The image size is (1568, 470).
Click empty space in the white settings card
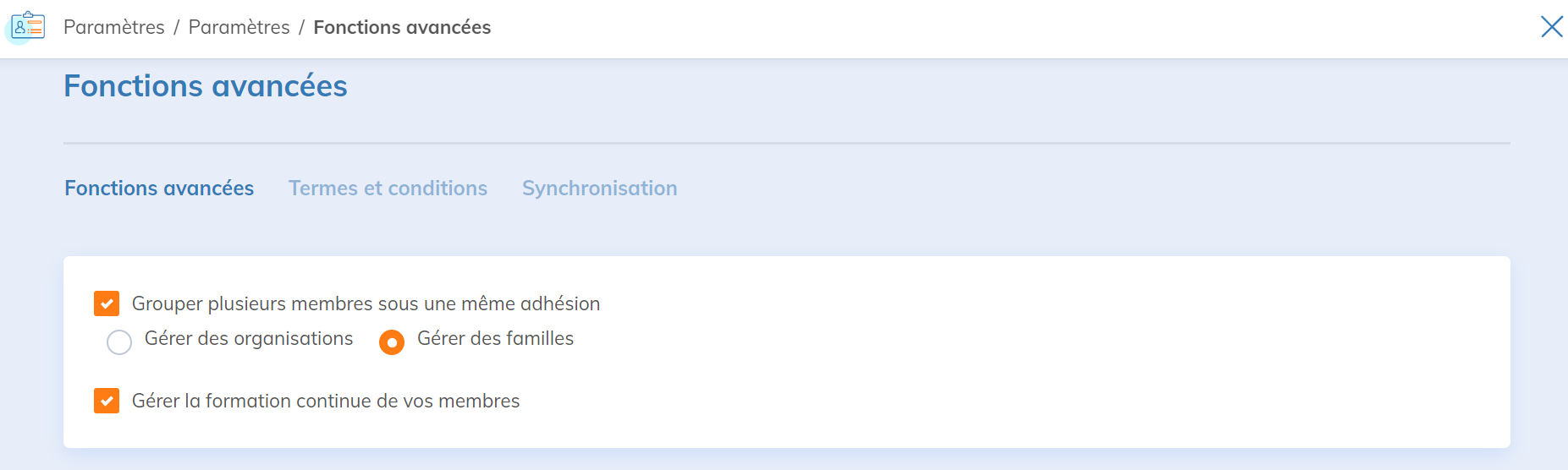pos(1015,355)
